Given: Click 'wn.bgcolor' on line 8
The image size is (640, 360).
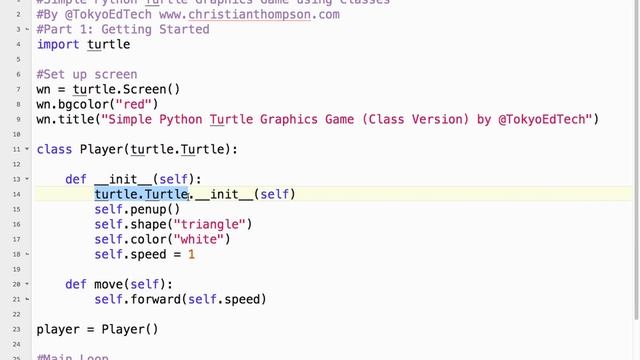Looking at the screenshot, I should click(x=72, y=104).
